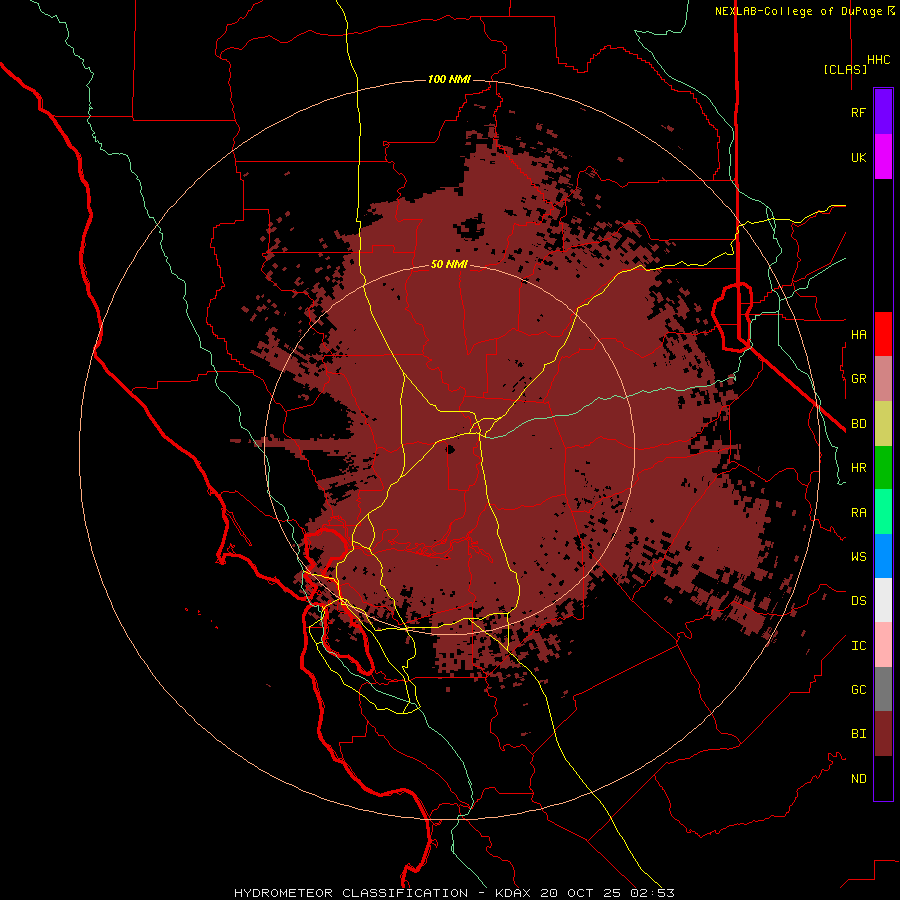
Task: Click the DS white legend swatch
Action: click(883, 600)
